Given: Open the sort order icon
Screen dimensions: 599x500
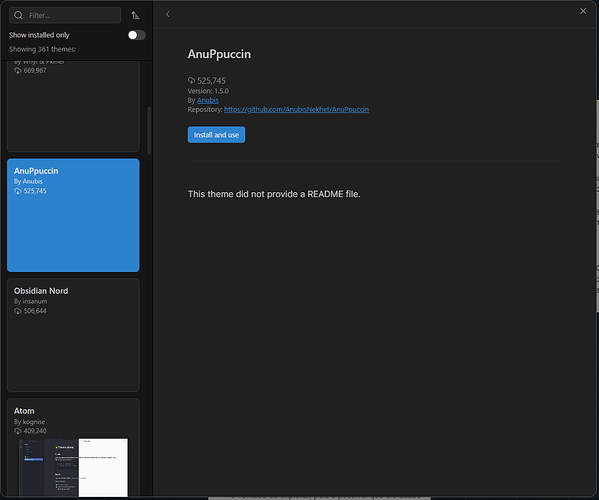Looking at the screenshot, I should coord(135,15).
